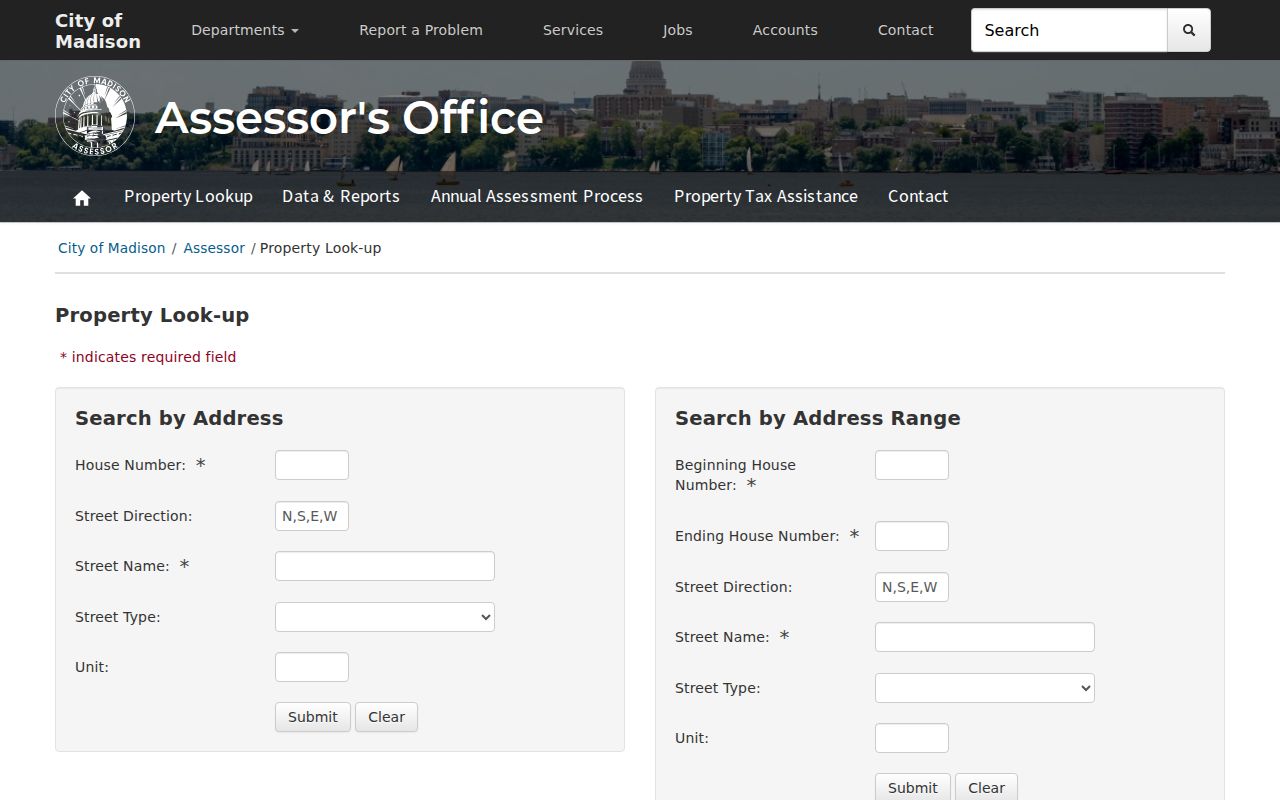Open Contact in Assessor section navigation
This screenshot has height=800, width=1280.
tap(918, 196)
